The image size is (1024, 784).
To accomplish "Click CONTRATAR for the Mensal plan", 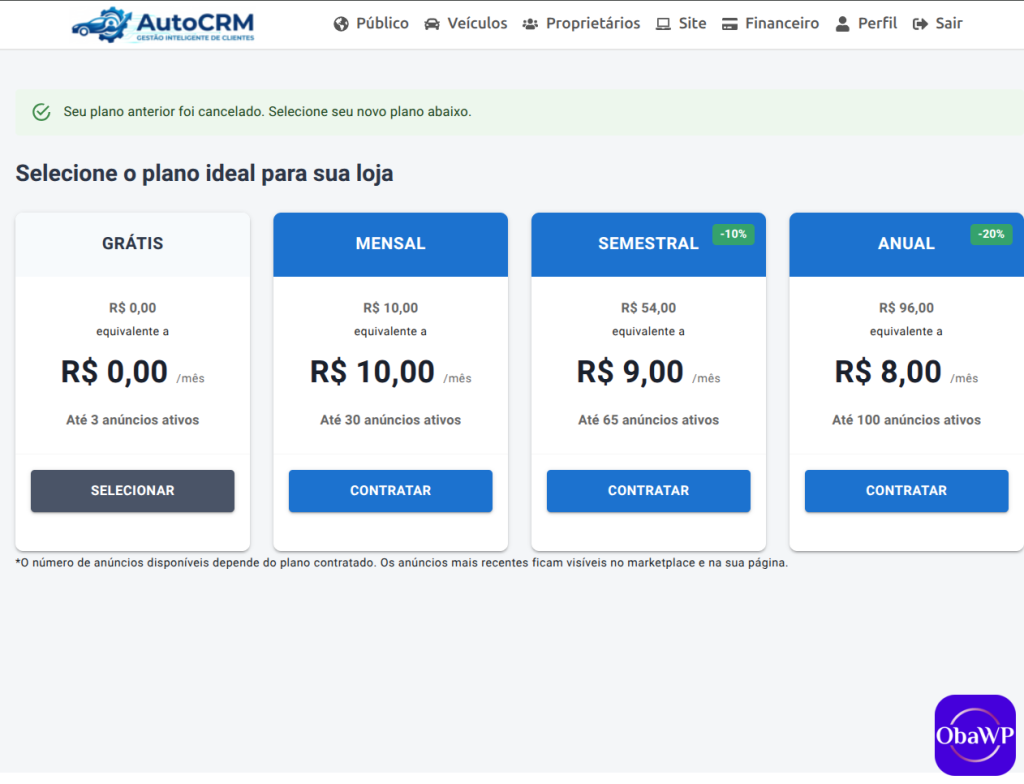I will [391, 491].
